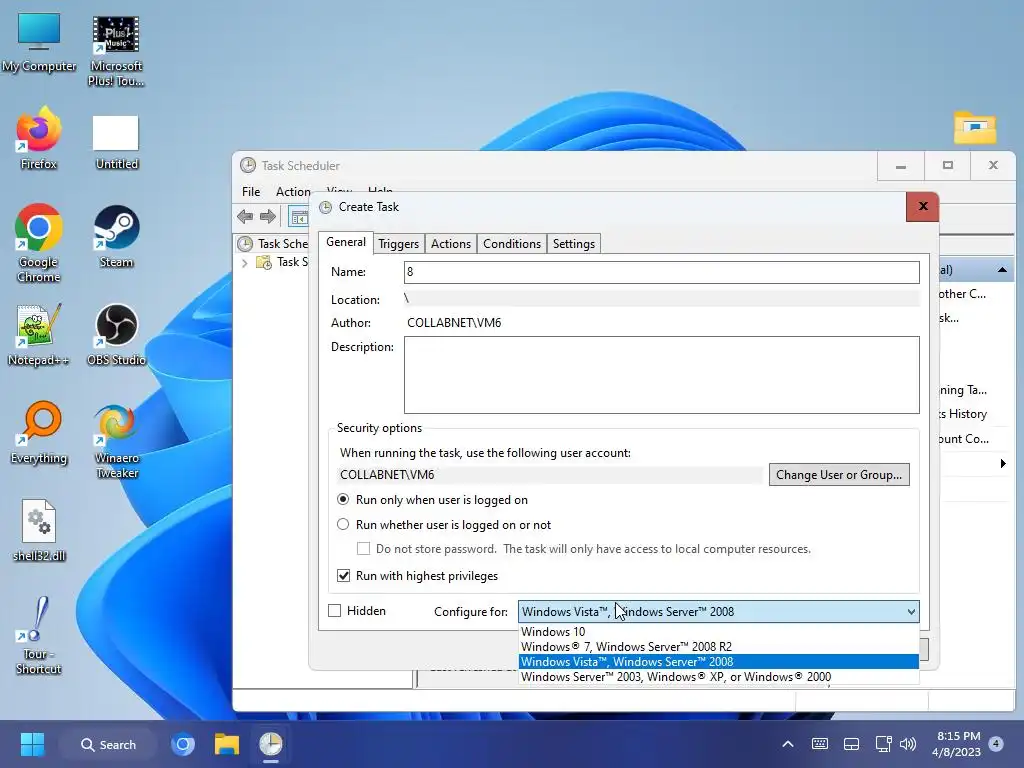This screenshot has height=768, width=1024.
Task: Choose Windows 10 in Configure for list
Action: (718, 632)
